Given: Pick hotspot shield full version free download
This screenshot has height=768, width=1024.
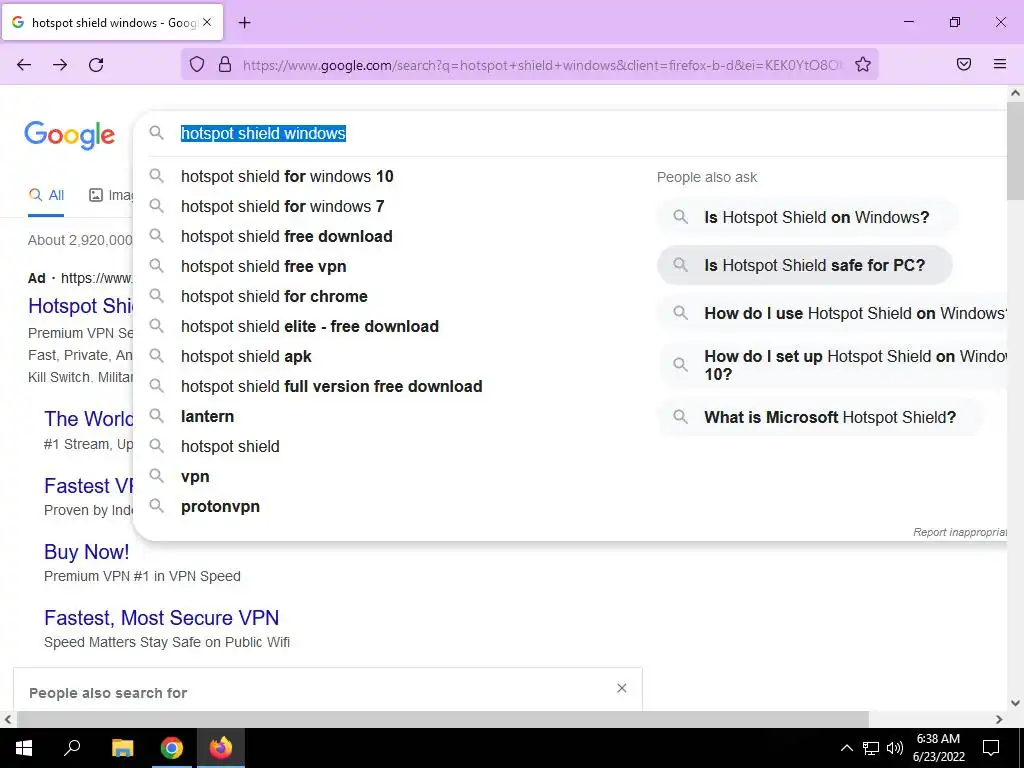Looking at the screenshot, I should [x=332, y=387].
